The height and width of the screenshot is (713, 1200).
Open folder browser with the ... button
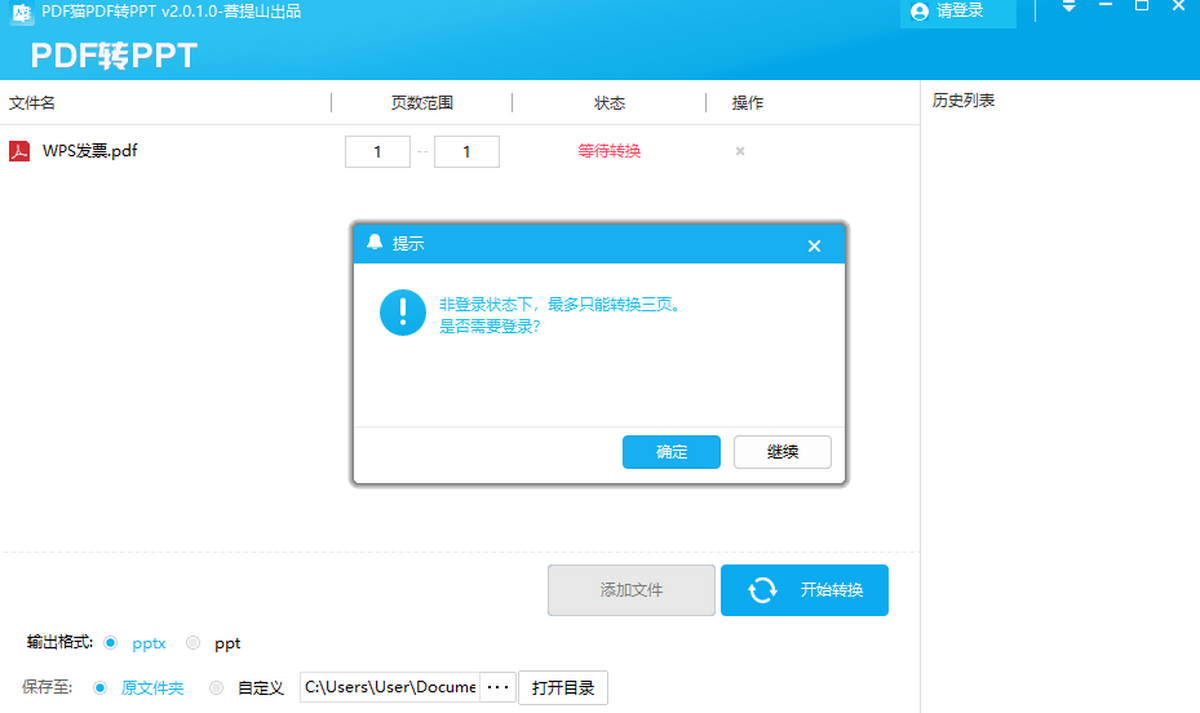(498, 688)
